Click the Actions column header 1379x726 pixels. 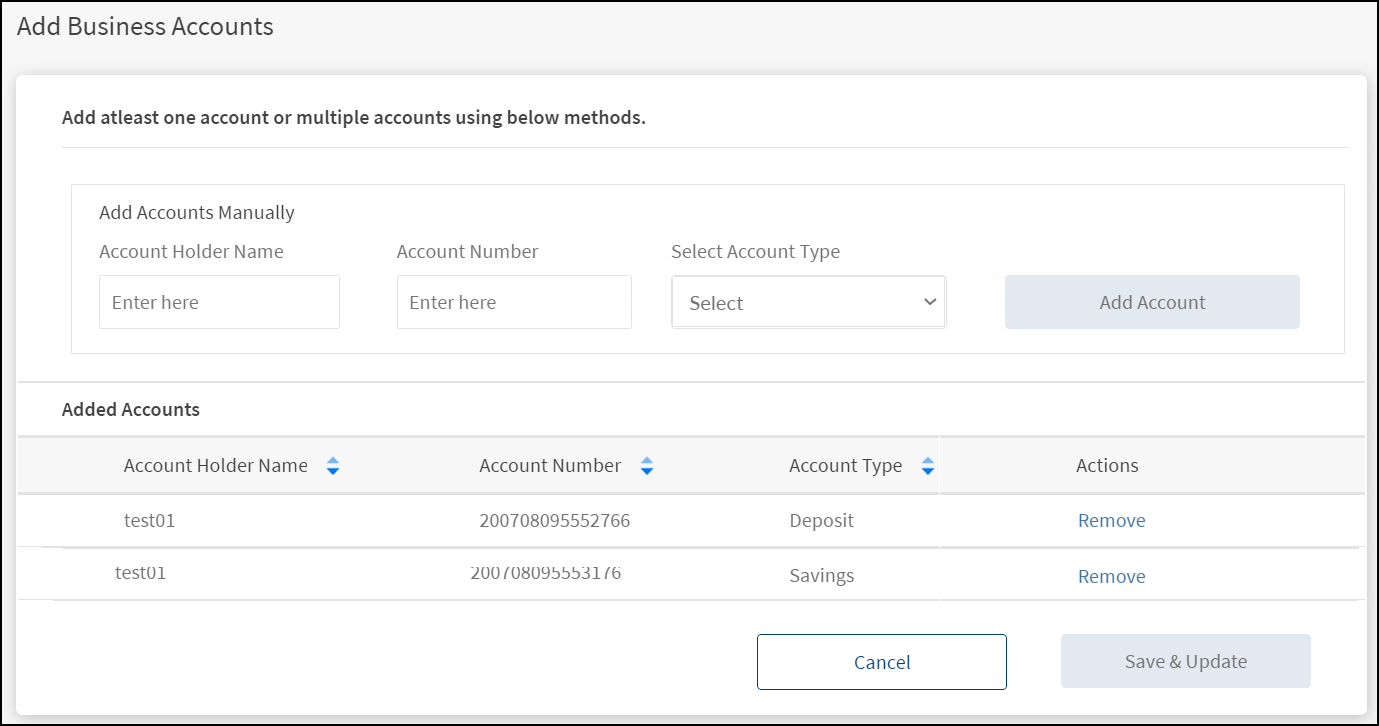pyautogui.click(x=1107, y=466)
